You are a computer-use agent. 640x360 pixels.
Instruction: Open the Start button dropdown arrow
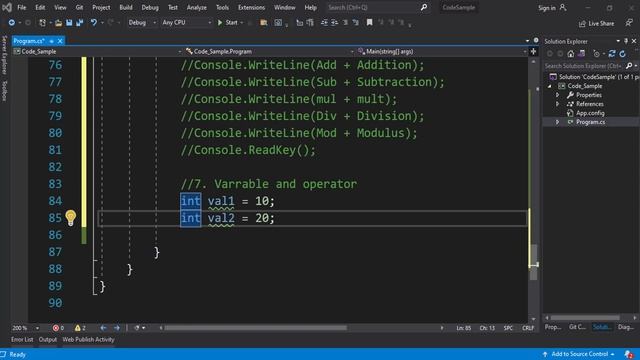point(242,23)
